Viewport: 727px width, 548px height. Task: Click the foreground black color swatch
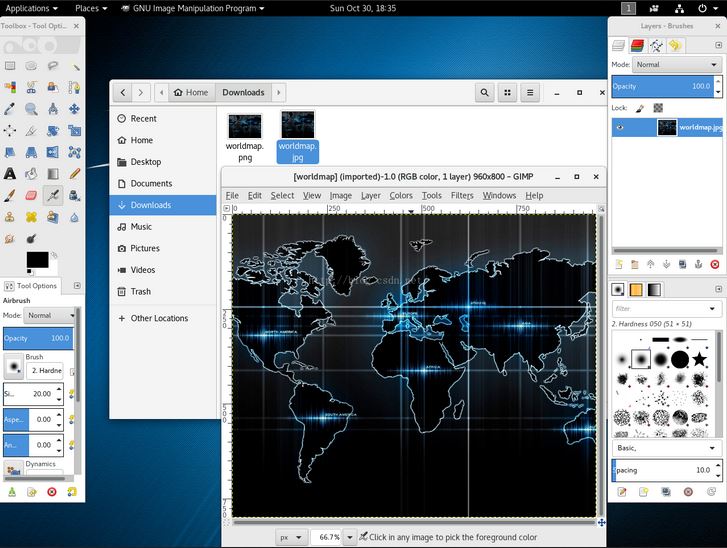click(x=37, y=260)
